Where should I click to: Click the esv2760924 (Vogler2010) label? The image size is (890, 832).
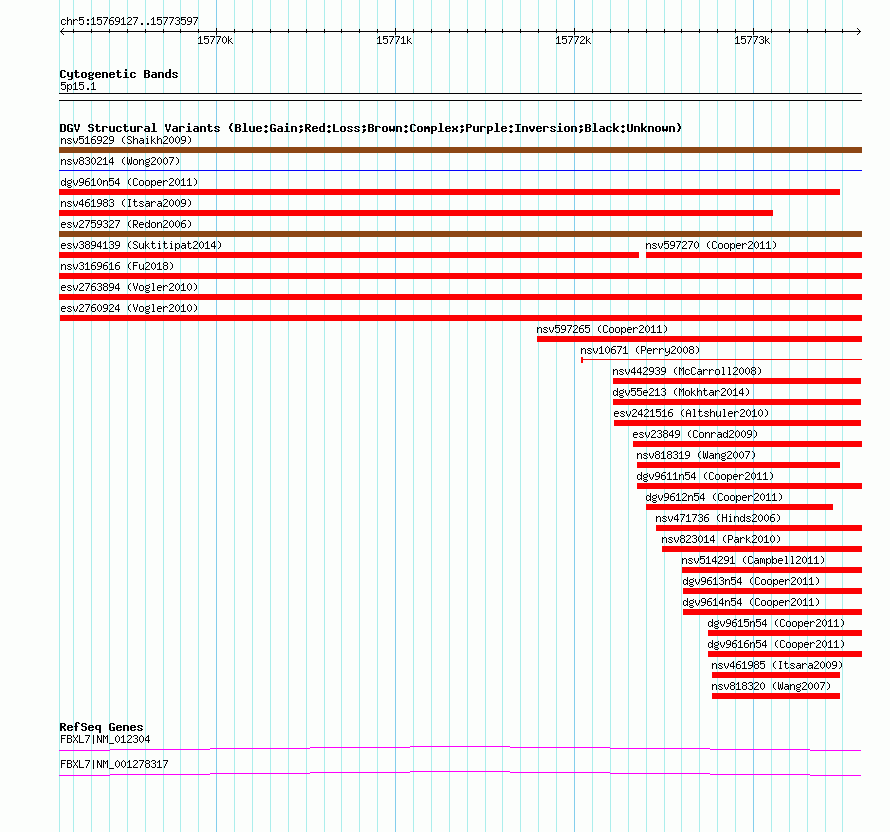pos(129,308)
